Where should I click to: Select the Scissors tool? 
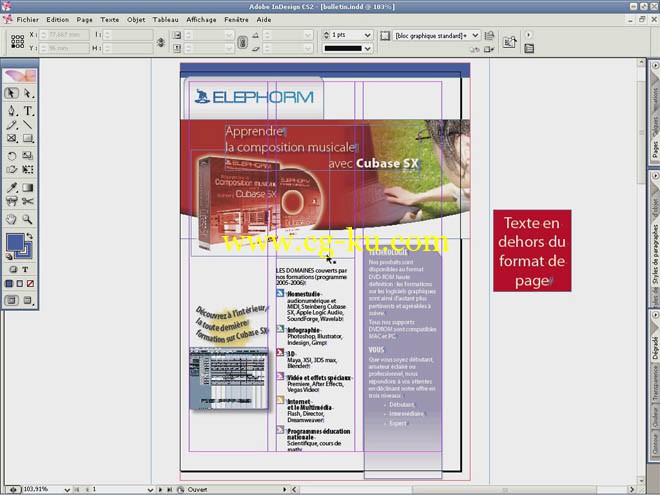pos(28,201)
